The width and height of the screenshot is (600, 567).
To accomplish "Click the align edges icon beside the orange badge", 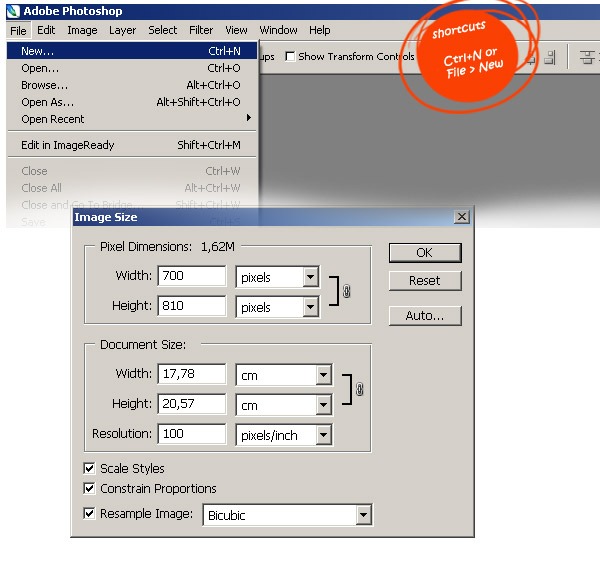I will [x=549, y=57].
